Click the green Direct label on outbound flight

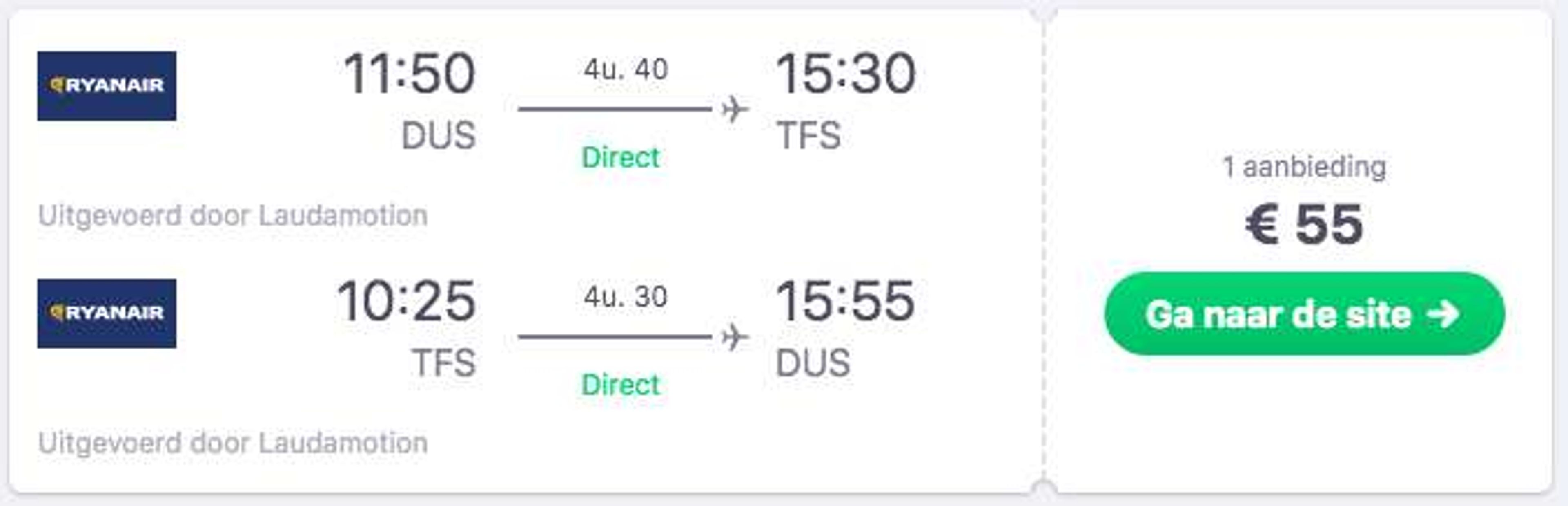coord(620,157)
